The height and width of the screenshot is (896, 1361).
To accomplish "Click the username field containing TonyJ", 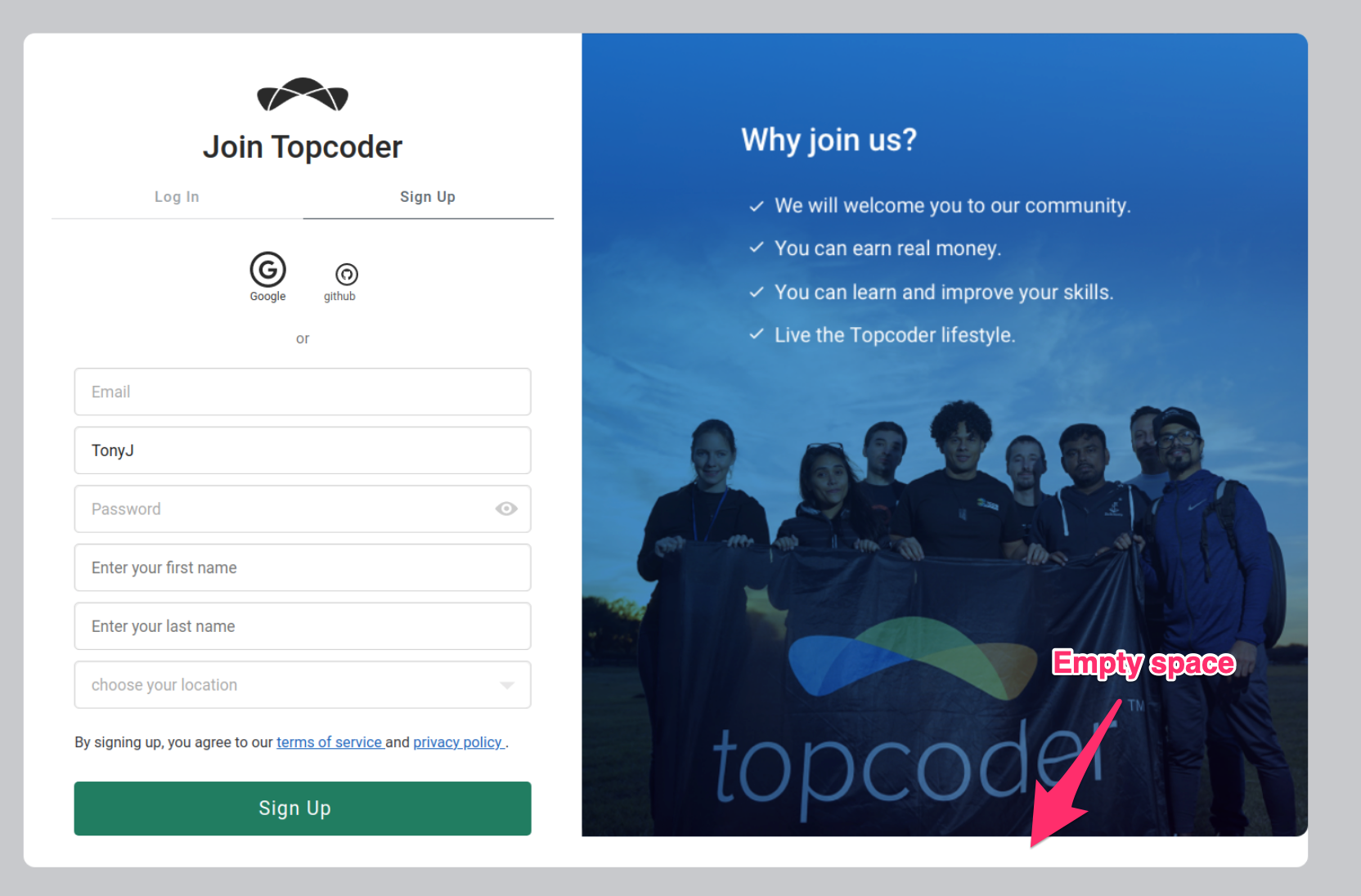I will (303, 450).
